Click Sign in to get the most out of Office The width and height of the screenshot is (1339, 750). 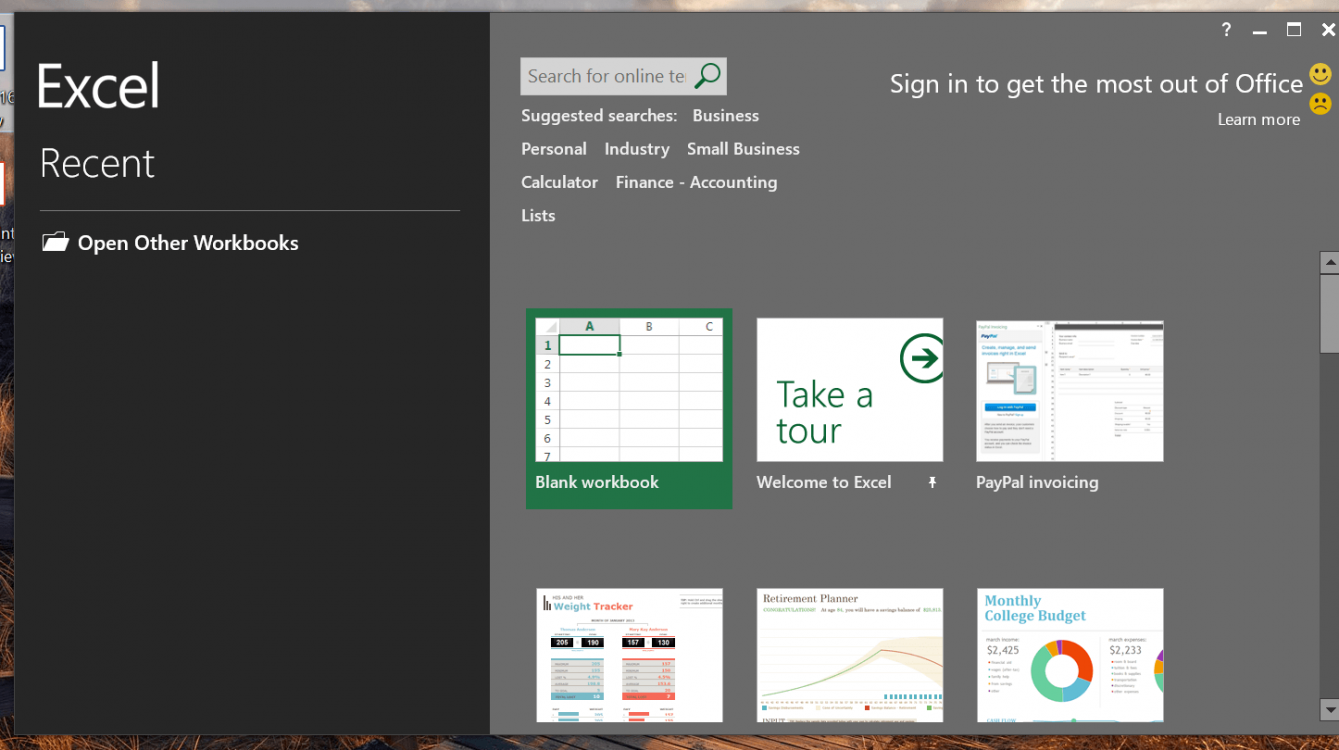[x=1096, y=84]
